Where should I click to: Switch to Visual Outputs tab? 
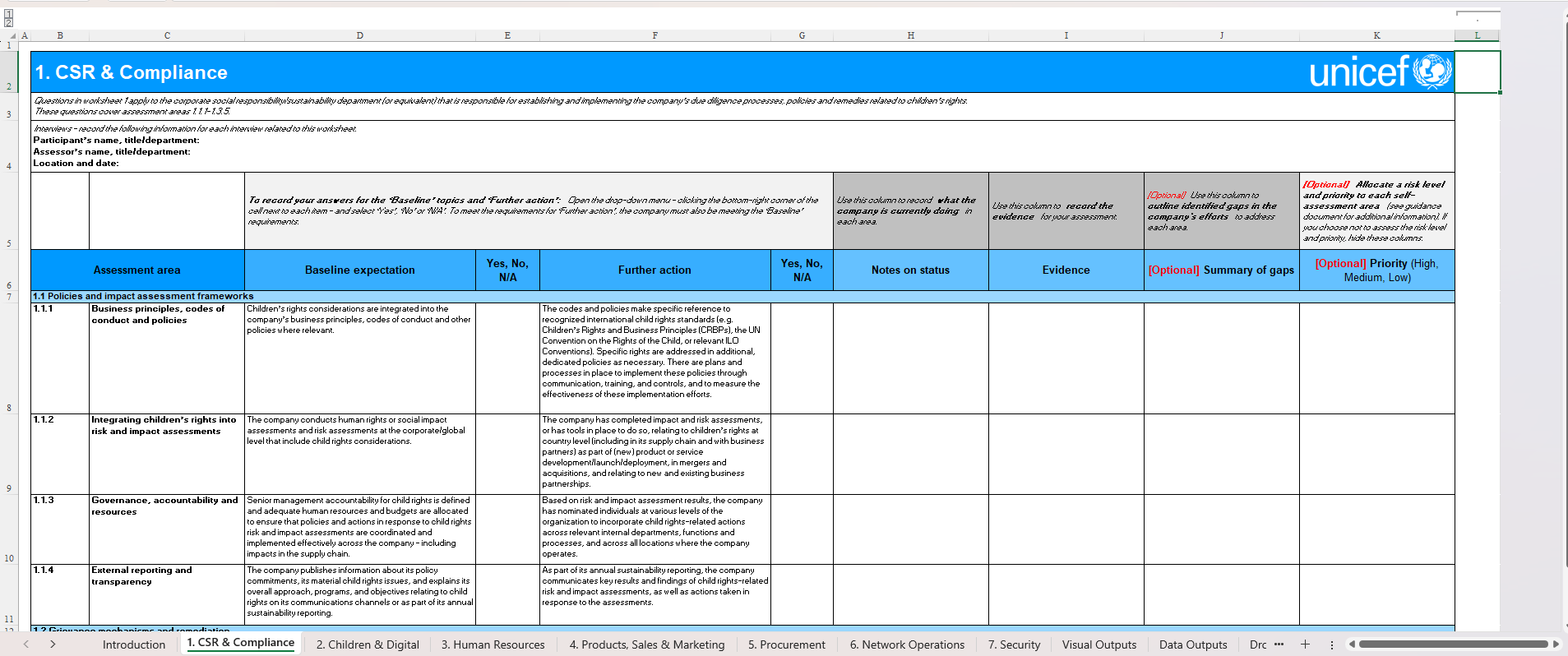click(x=1099, y=644)
